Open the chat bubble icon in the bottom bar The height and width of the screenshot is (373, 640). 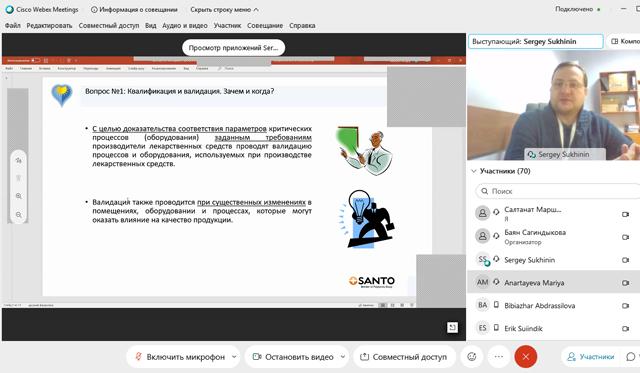point(631,357)
